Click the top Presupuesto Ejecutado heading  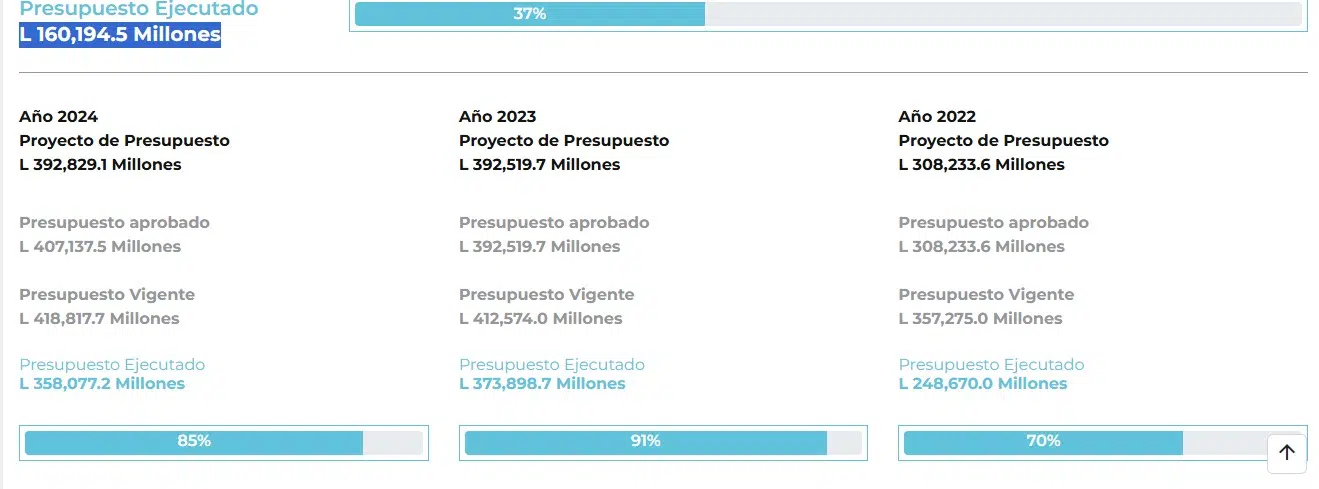tap(139, 9)
